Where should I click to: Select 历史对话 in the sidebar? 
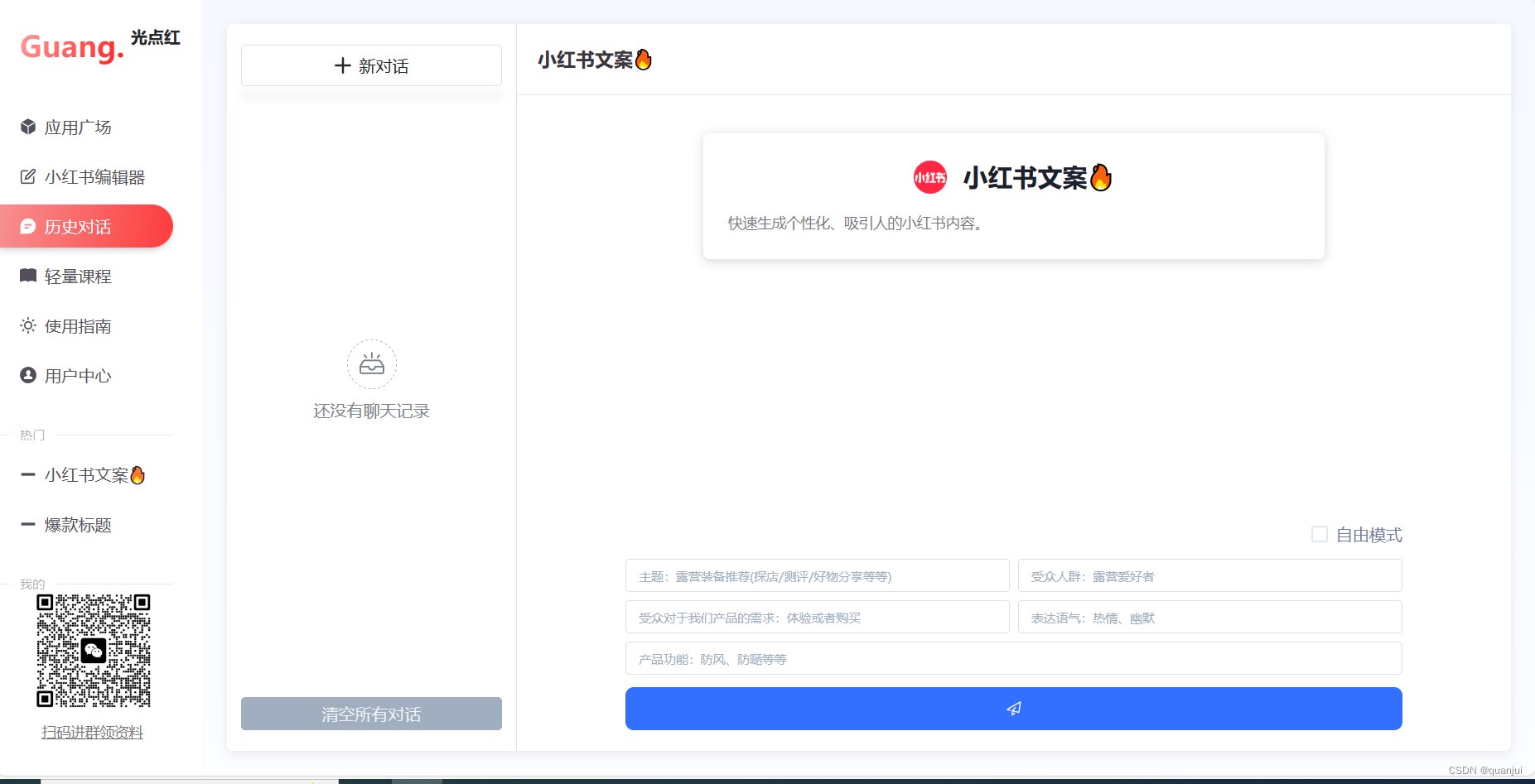(86, 226)
